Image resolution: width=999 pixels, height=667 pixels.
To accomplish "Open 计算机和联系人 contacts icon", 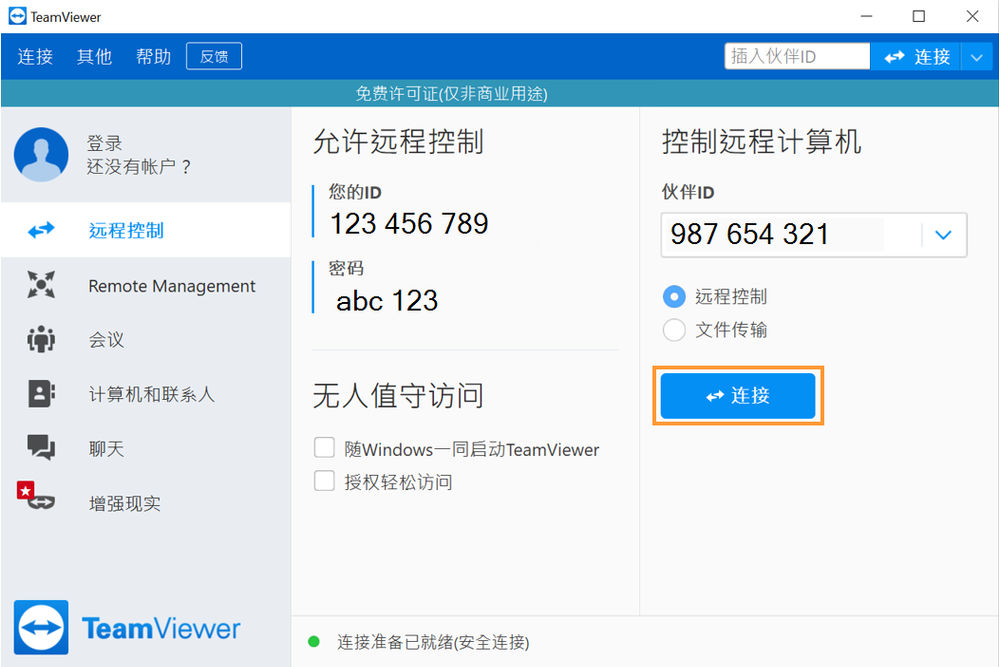I will (x=41, y=394).
